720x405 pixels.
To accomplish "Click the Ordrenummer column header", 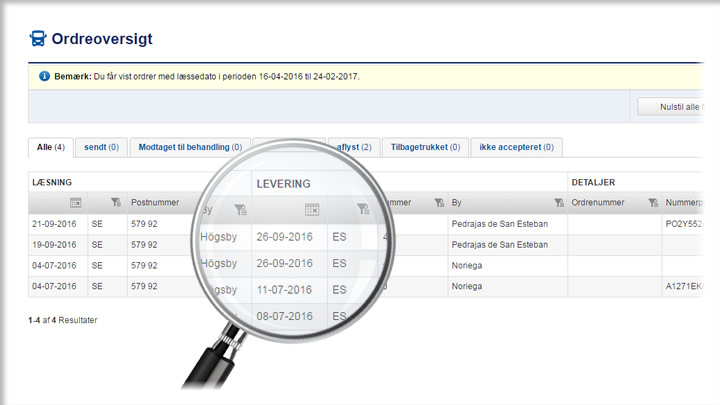I will (x=598, y=202).
